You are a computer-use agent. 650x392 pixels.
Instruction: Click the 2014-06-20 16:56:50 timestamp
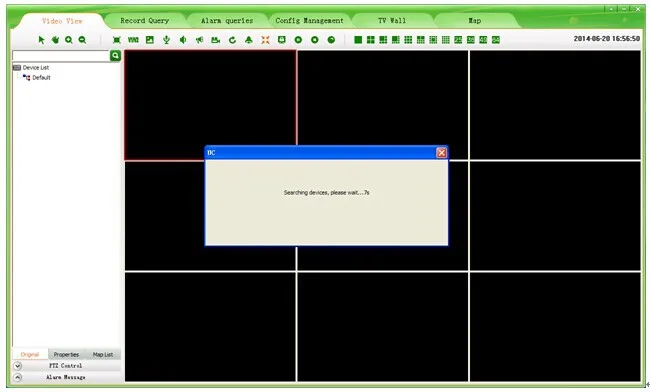(x=606, y=39)
